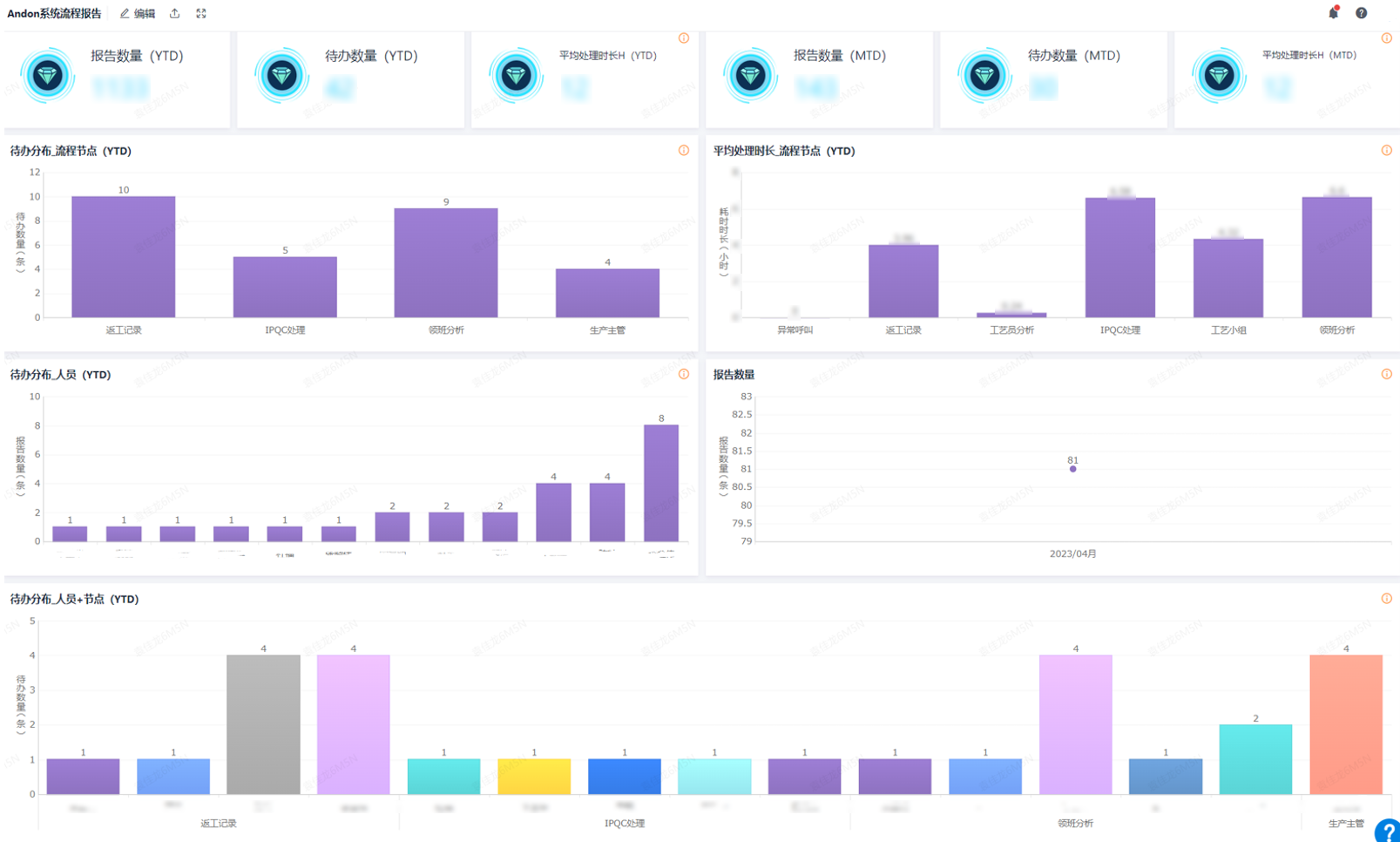
Task: Select the 返工记录 bar with value 10
Action: click(x=123, y=257)
